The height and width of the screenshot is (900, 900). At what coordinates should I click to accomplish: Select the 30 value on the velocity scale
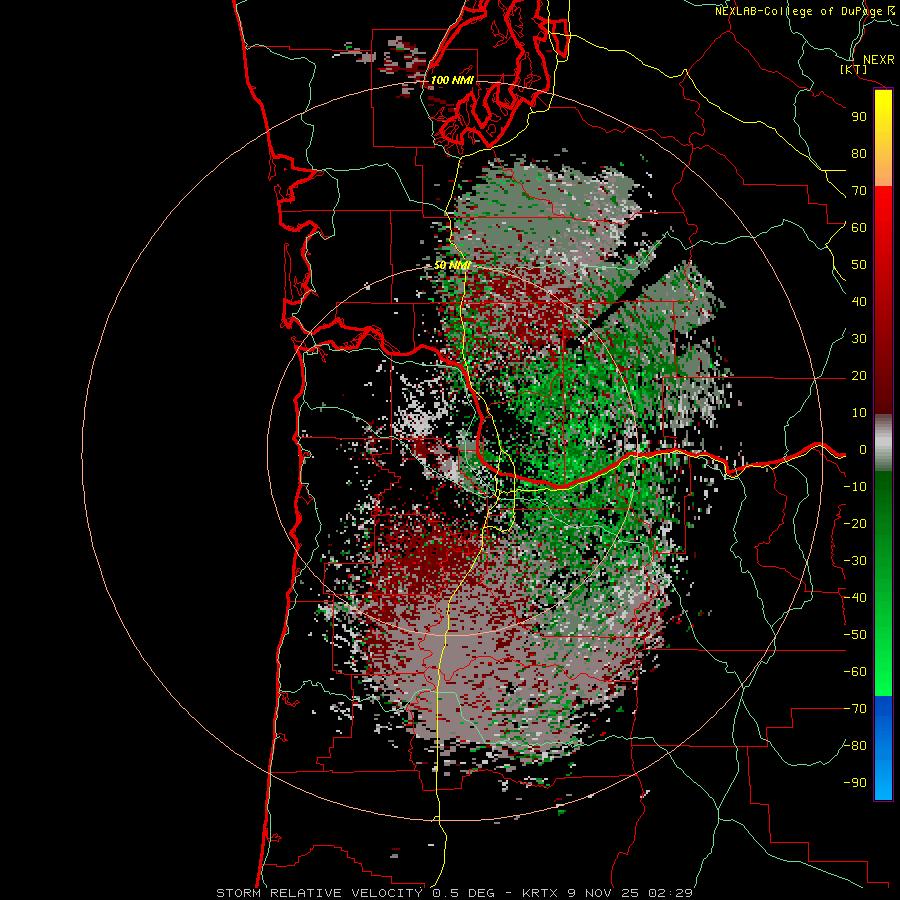click(859, 339)
